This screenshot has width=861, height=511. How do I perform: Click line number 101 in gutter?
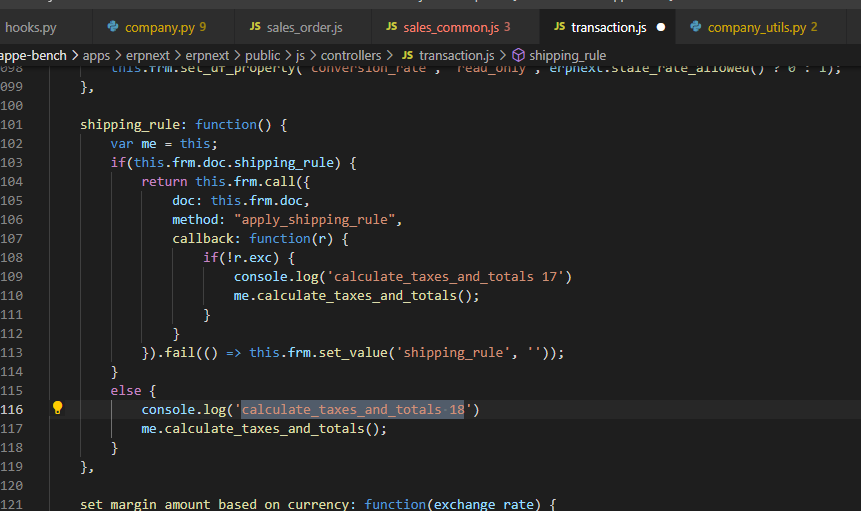click(x=12, y=125)
